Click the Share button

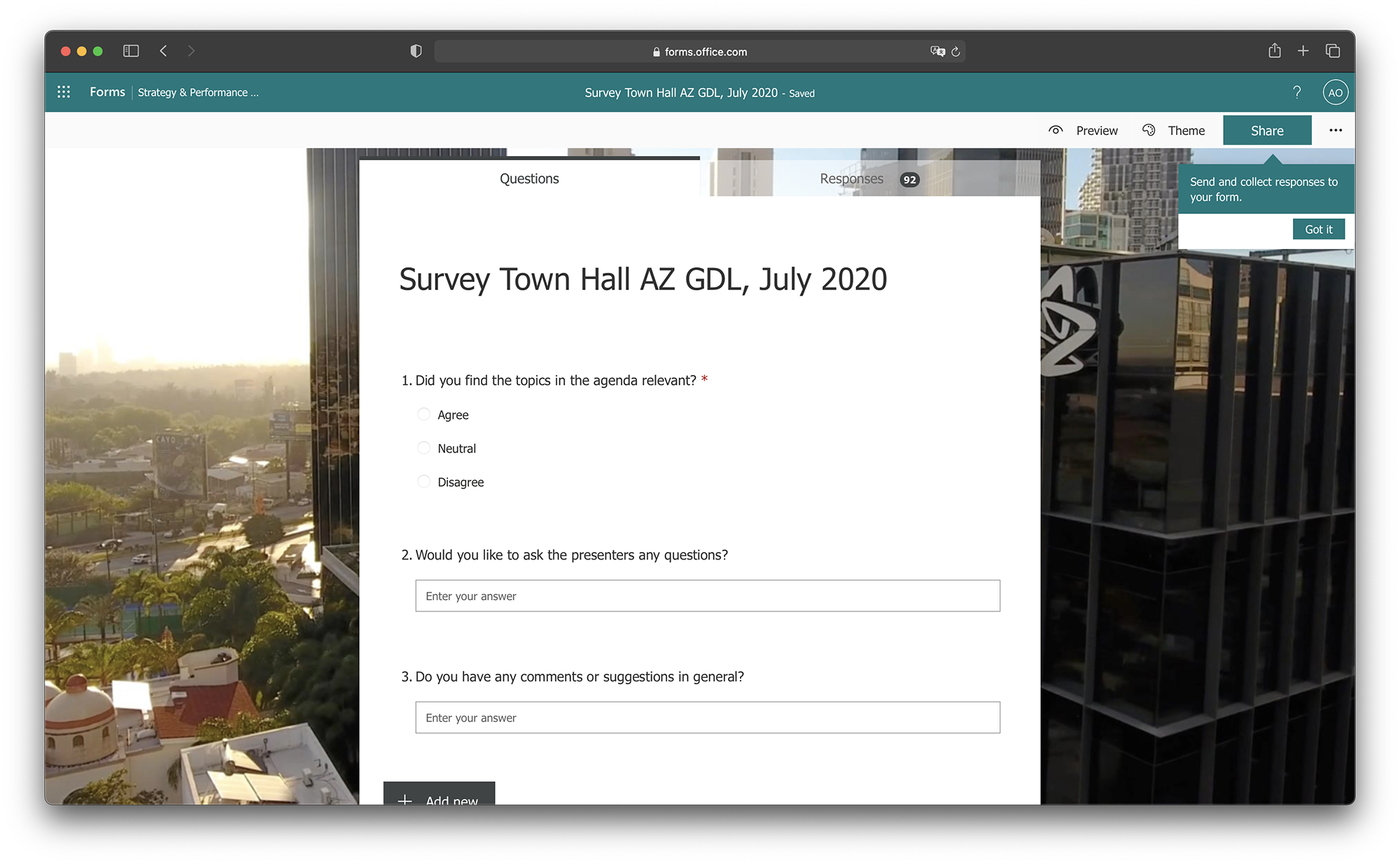[x=1266, y=131]
